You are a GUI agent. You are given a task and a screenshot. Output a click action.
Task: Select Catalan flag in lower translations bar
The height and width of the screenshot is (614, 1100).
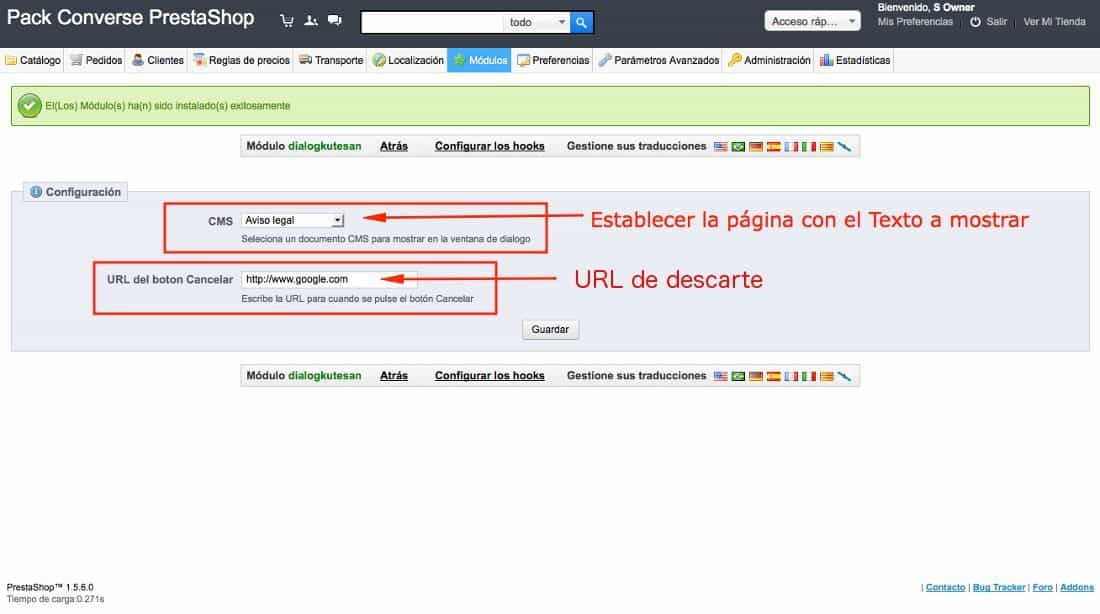click(826, 376)
